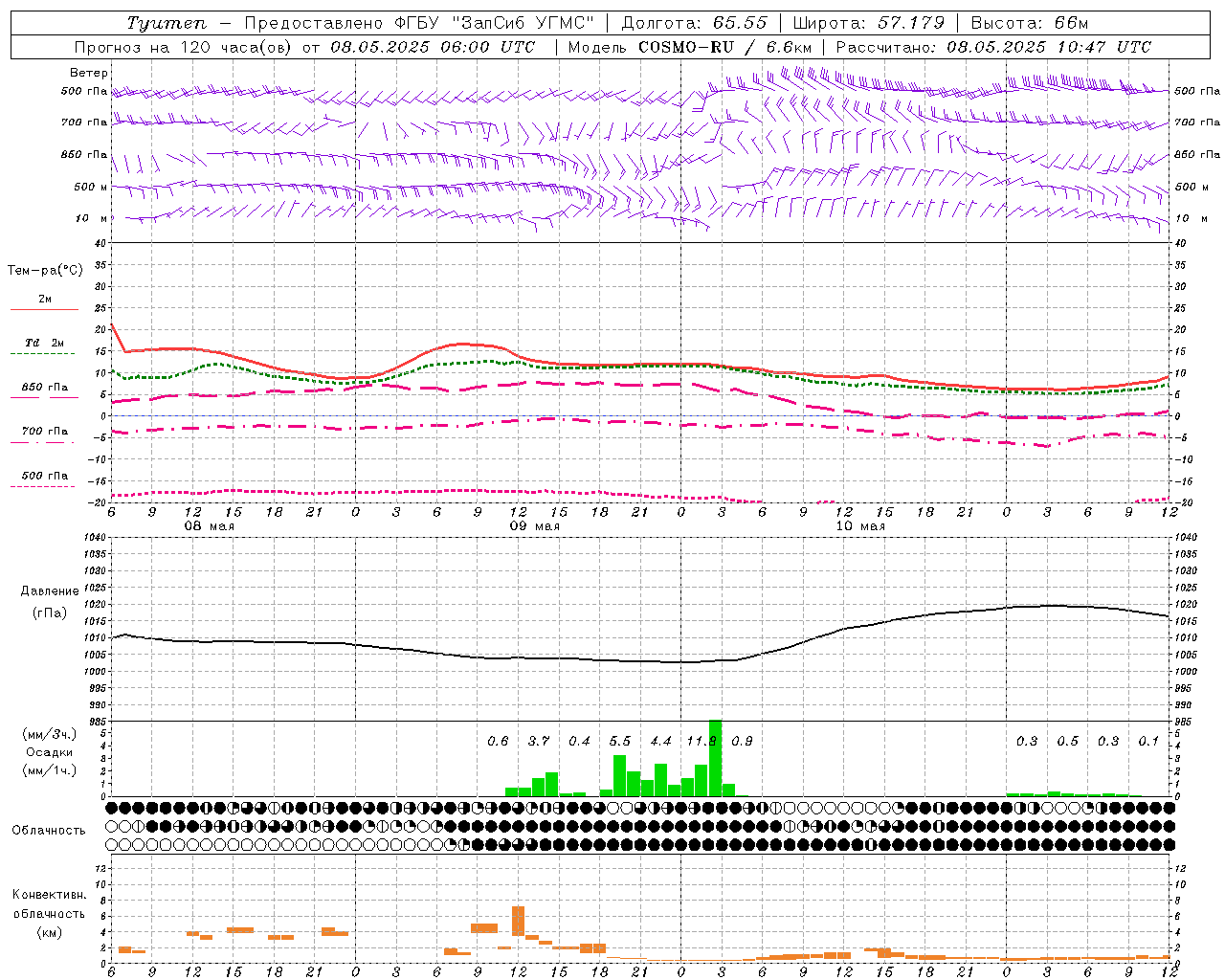The height and width of the screenshot is (980, 1225).
Task: Click the Td 2м dewpoint legend entry
Action: click(x=44, y=343)
